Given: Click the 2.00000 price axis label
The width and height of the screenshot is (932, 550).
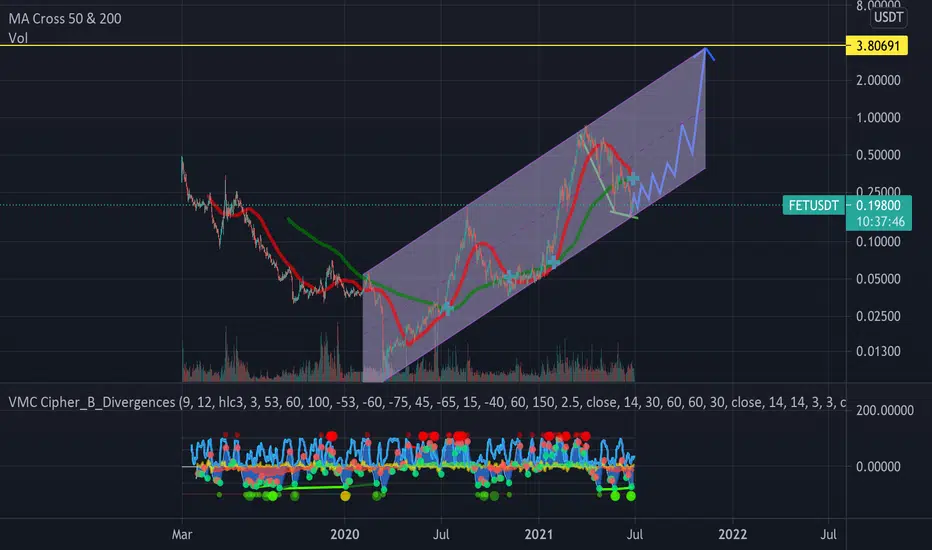Looking at the screenshot, I should pos(878,80).
